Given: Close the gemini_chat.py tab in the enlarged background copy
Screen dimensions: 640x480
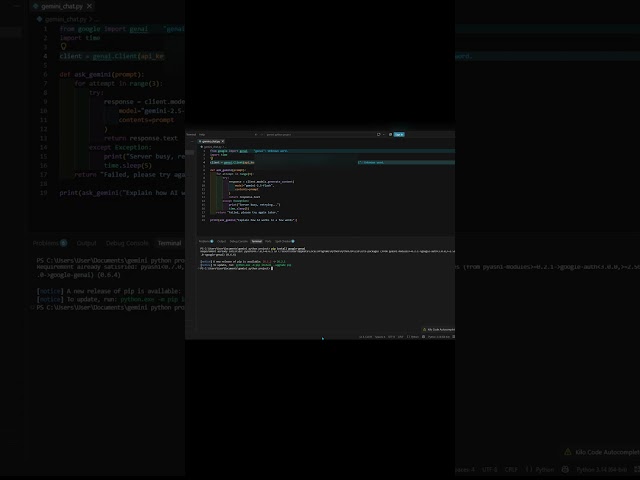Looking at the screenshot, I should pyautogui.click(x=89, y=6).
